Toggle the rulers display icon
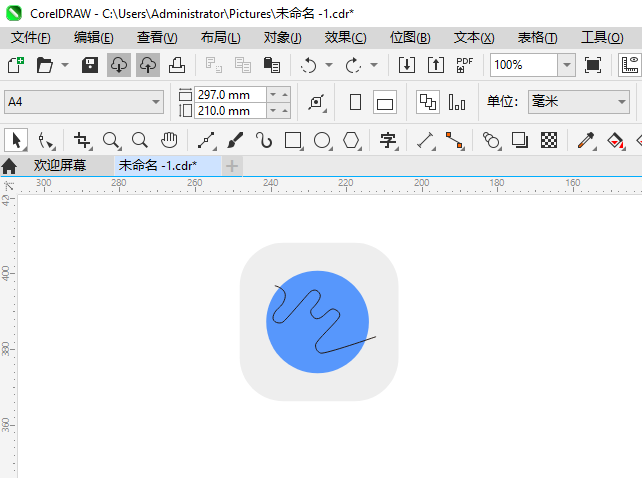Screen dimensions: 642x478 coord(630,65)
